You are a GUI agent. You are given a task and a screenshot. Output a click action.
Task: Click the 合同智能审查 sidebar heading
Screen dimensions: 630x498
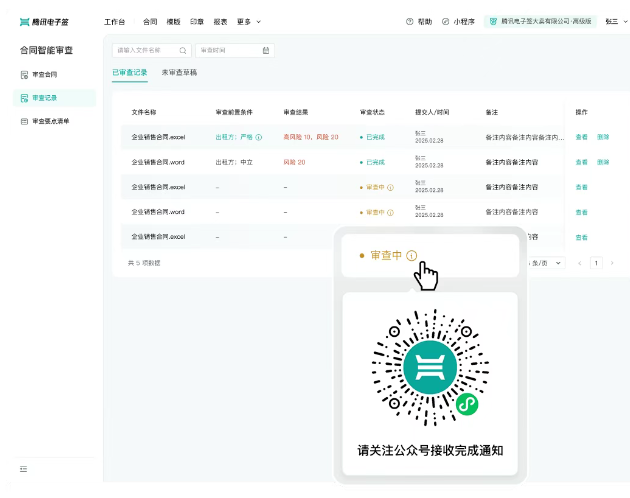pyautogui.click(x=47, y=50)
